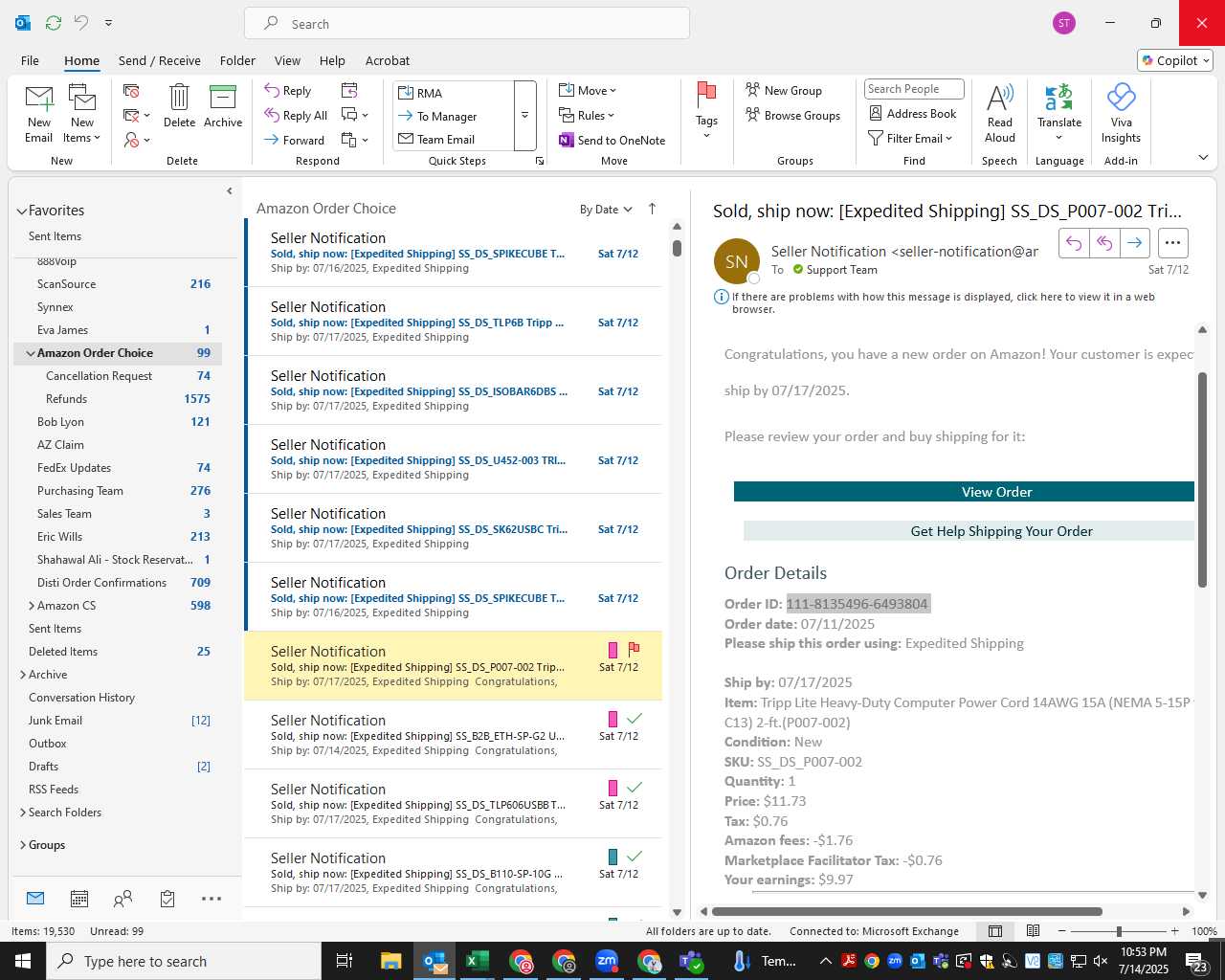Open the Address Book
The width and height of the screenshot is (1225, 980).
912,113
